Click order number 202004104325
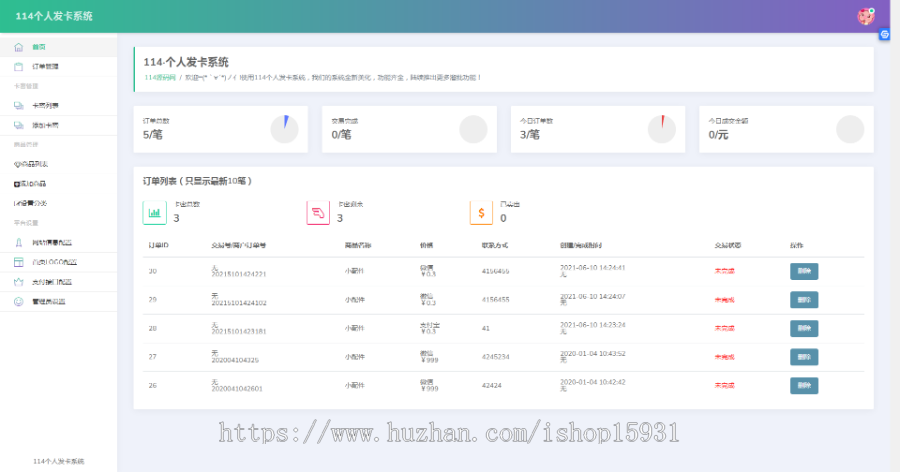 point(235,361)
